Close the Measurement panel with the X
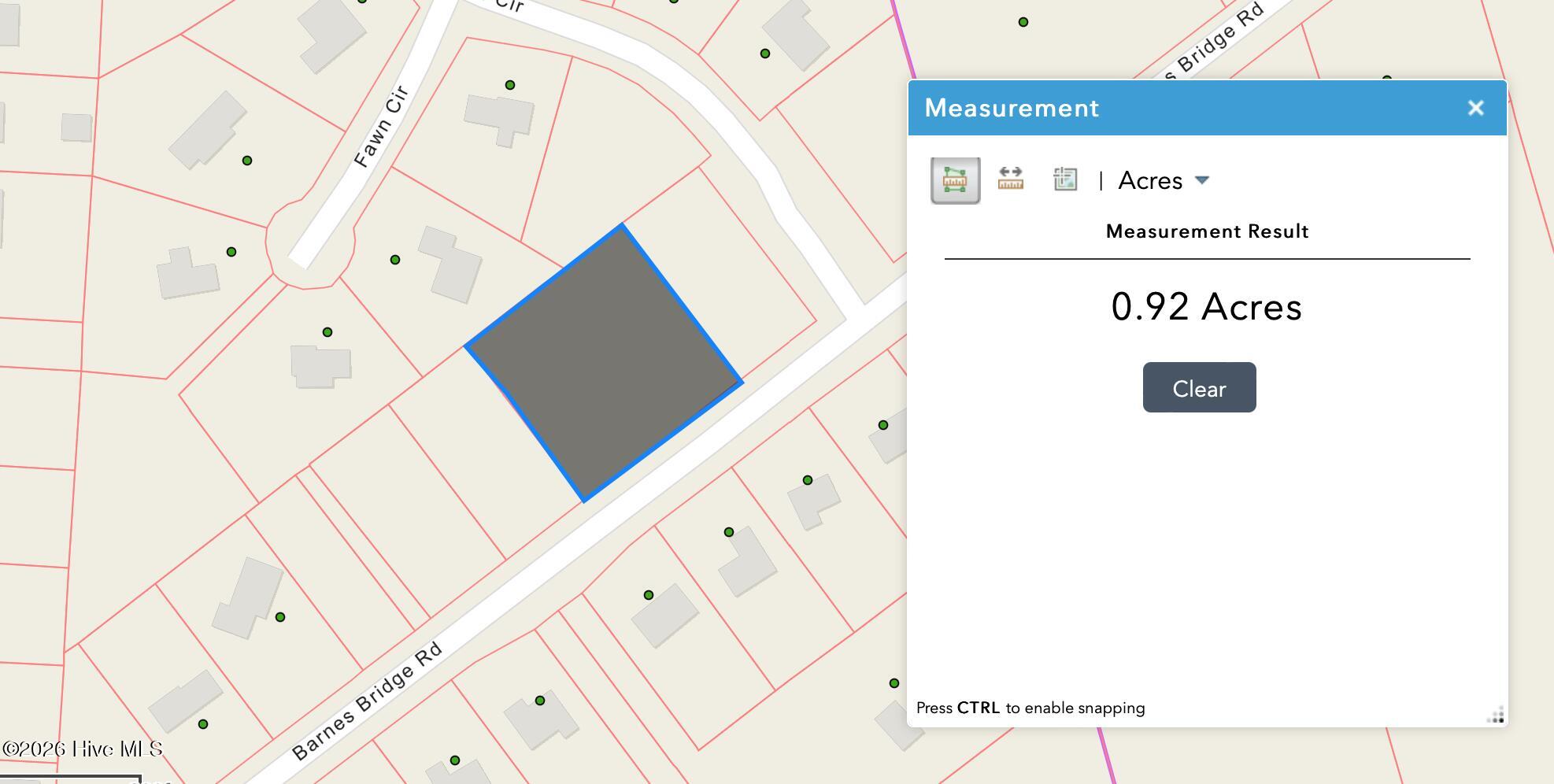Viewport: 1554px width, 784px height. (1475, 108)
